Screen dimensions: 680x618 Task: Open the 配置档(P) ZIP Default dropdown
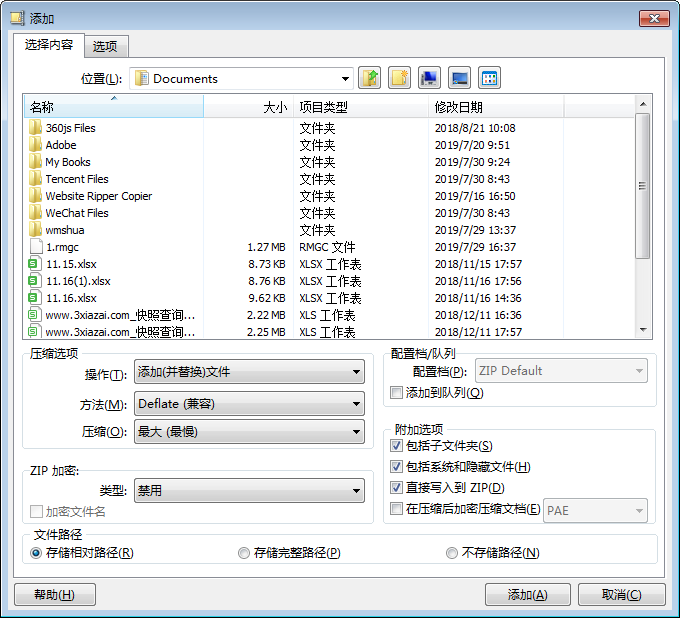[x=562, y=371]
